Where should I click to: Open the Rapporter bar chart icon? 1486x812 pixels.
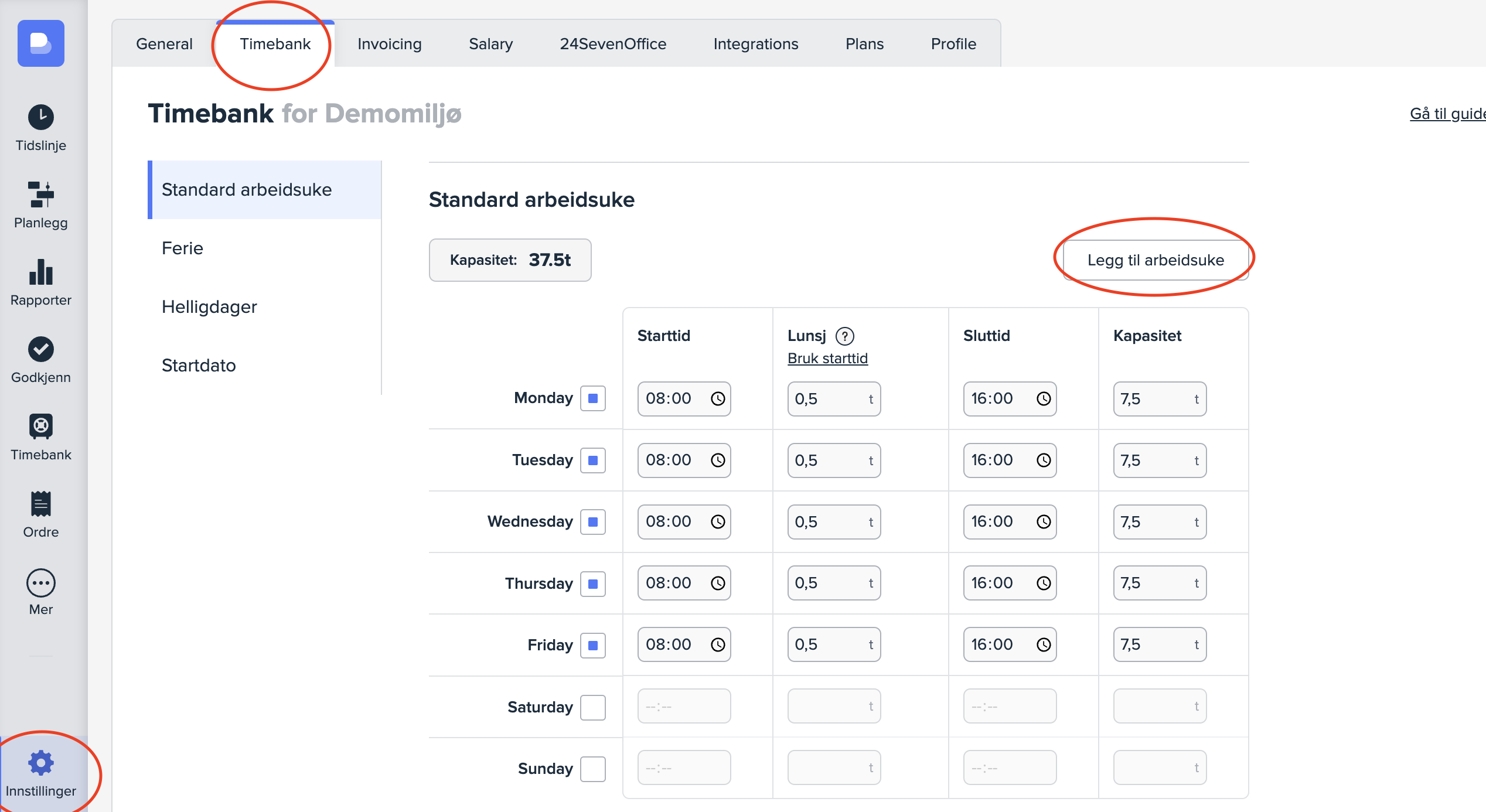point(41,272)
